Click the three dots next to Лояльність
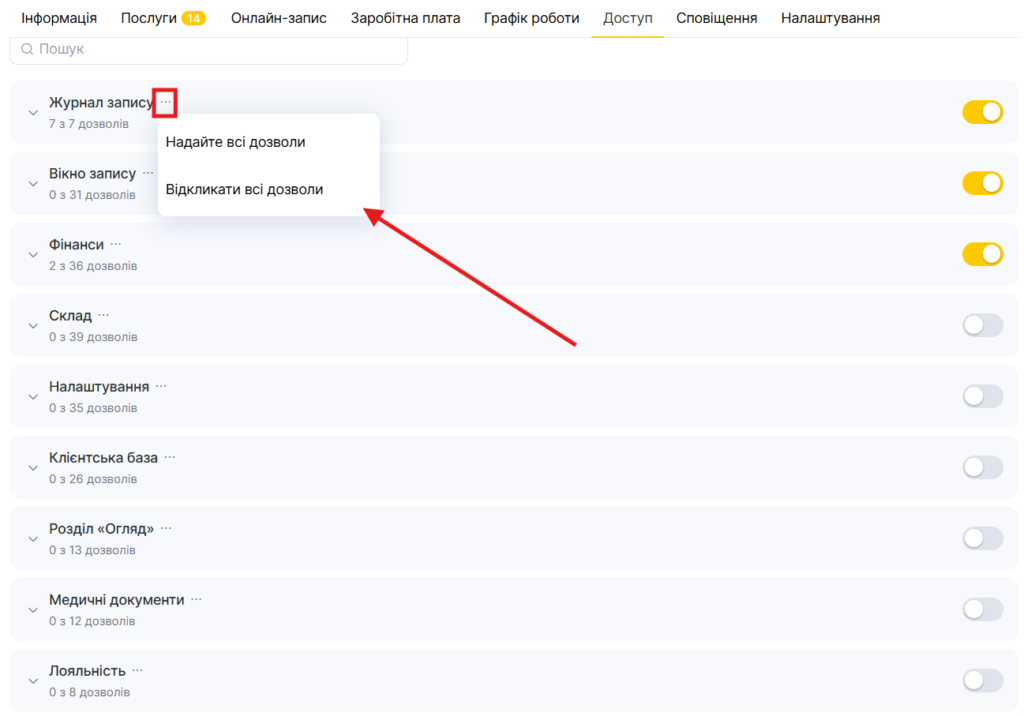The height and width of the screenshot is (716, 1024). 138,670
